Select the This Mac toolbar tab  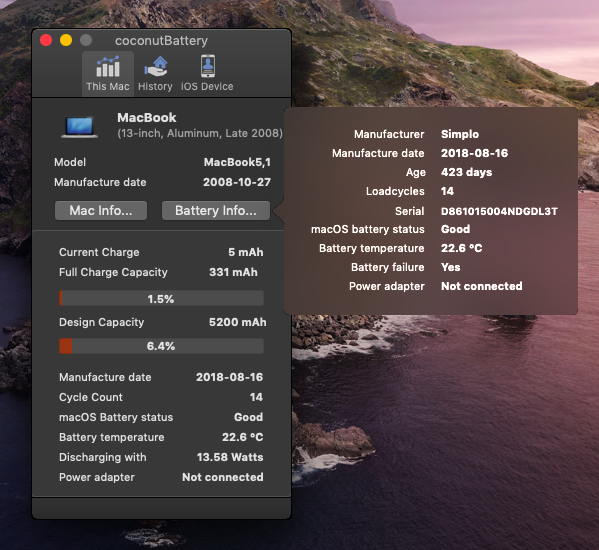108,74
